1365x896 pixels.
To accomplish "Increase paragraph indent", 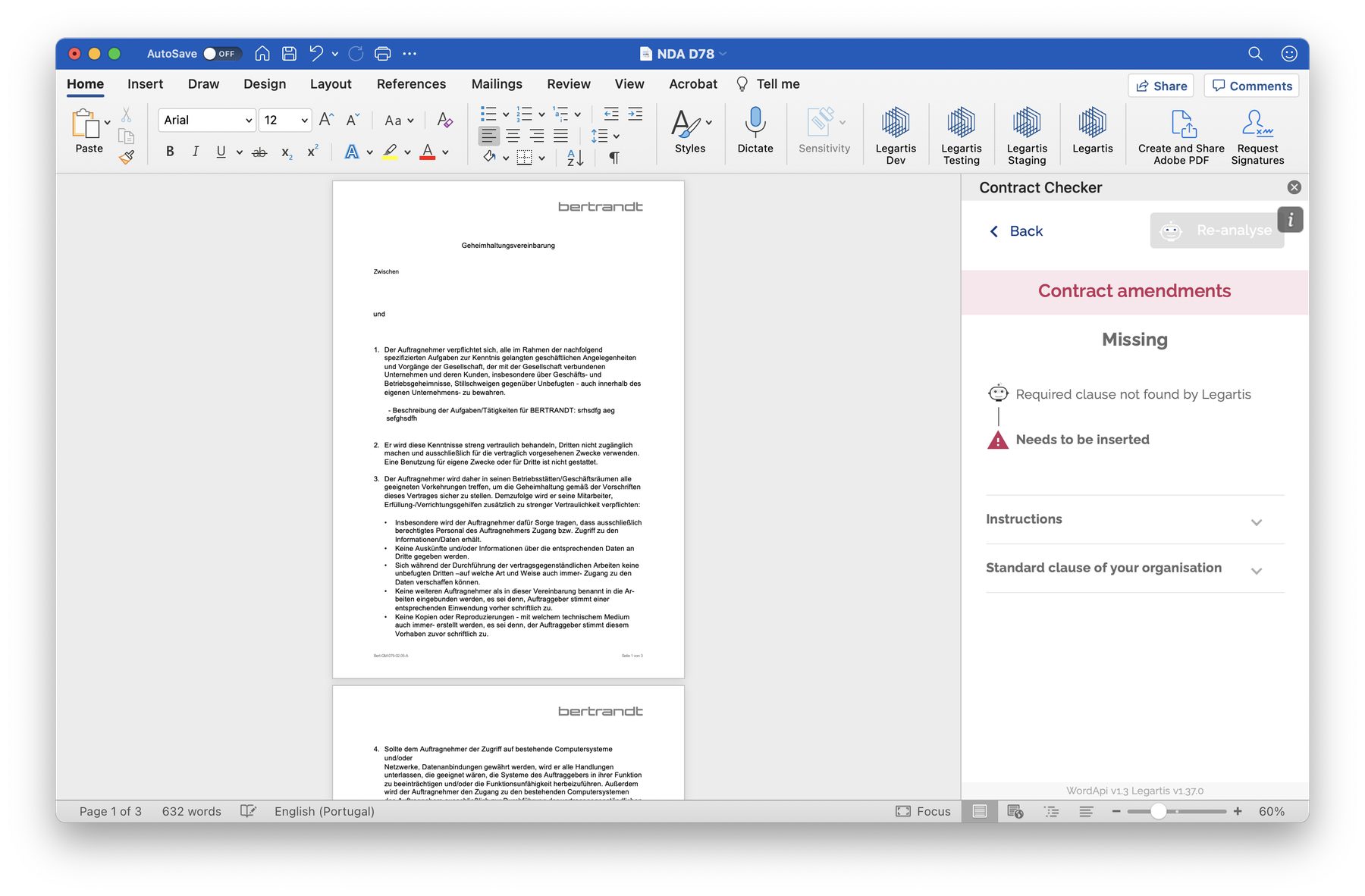I will [635, 114].
